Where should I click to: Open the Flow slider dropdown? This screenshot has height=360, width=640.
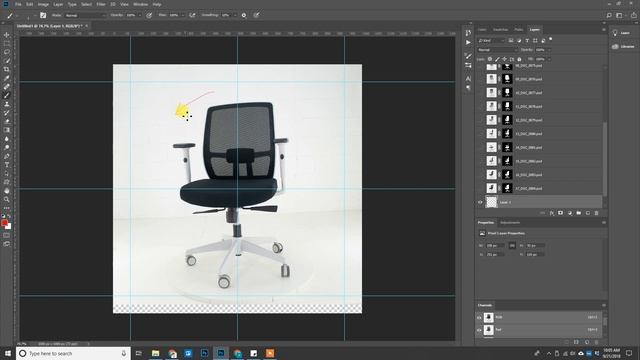[182, 15]
